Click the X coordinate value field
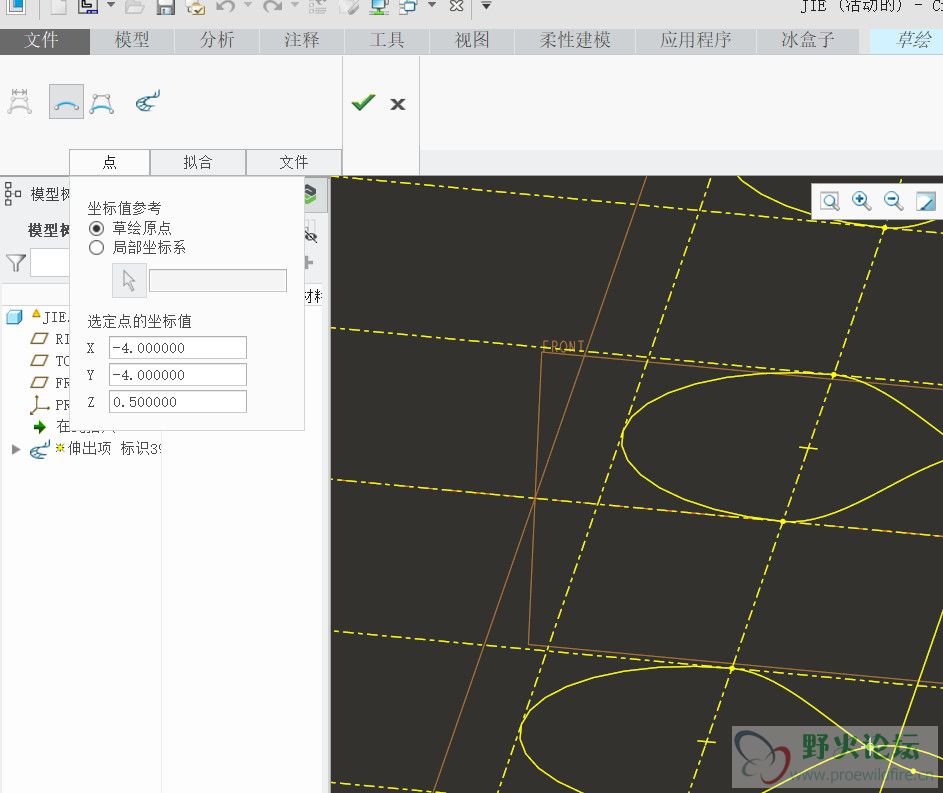Screen dimensions: 943x793 pos(177,348)
